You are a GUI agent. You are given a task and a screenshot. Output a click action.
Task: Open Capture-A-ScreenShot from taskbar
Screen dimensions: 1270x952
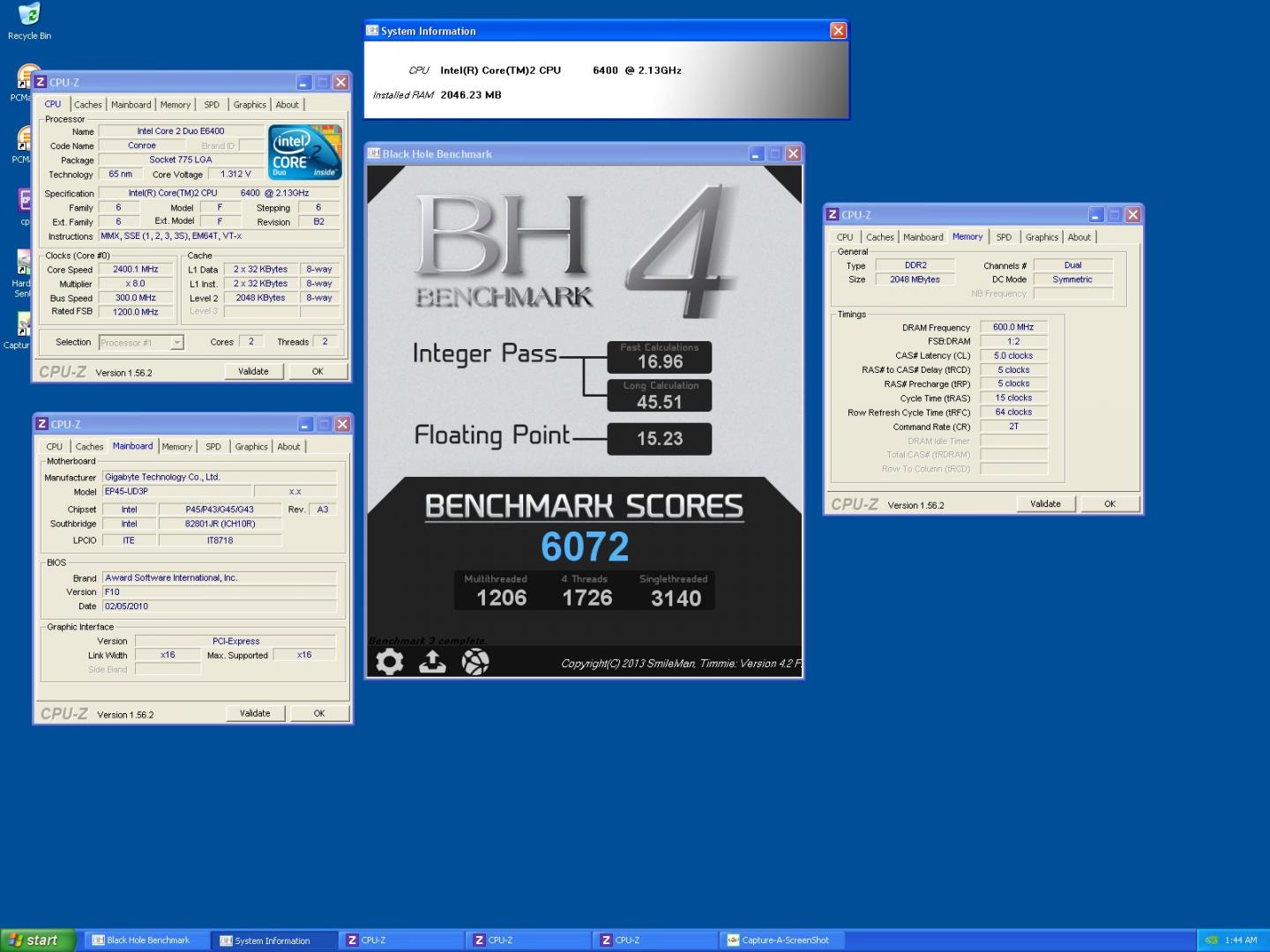pyautogui.click(x=781, y=941)
